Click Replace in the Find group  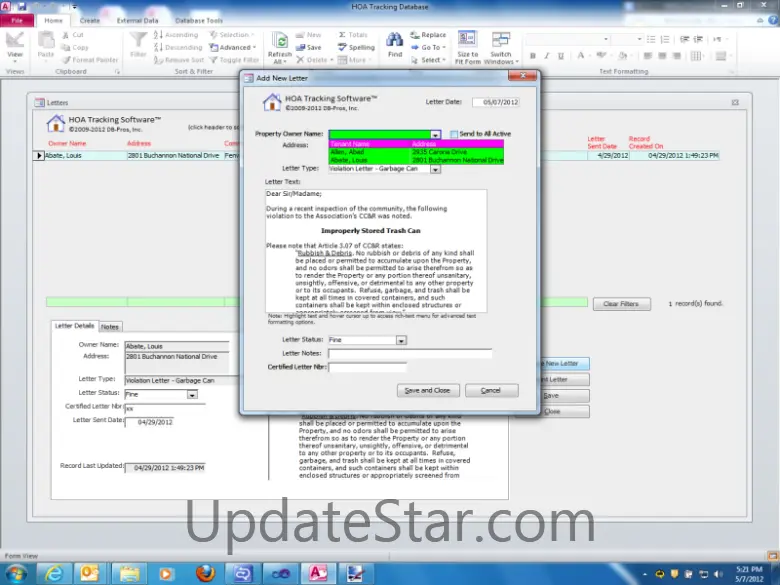pos(428,35)
